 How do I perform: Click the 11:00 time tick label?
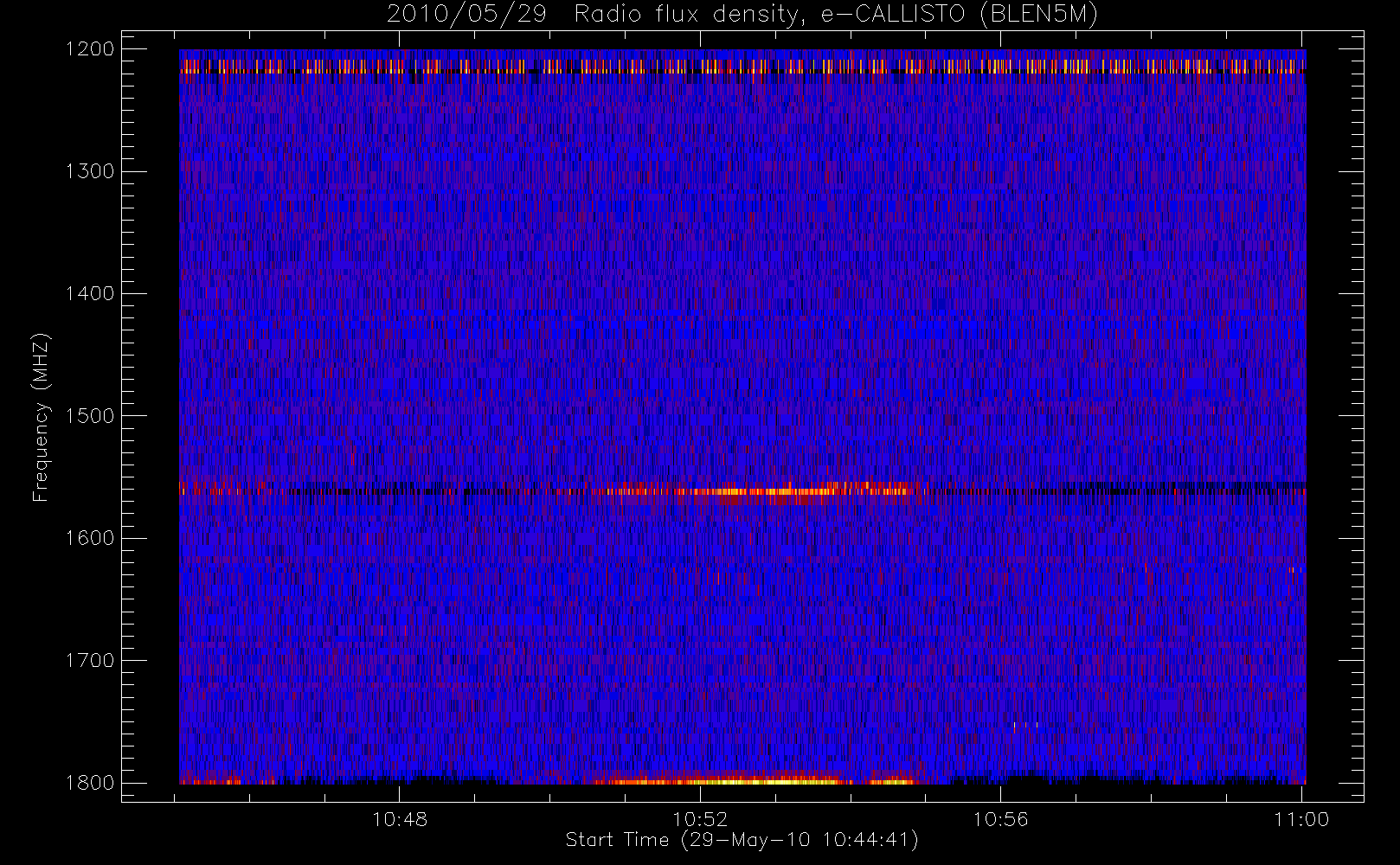tap(1301, 819)
